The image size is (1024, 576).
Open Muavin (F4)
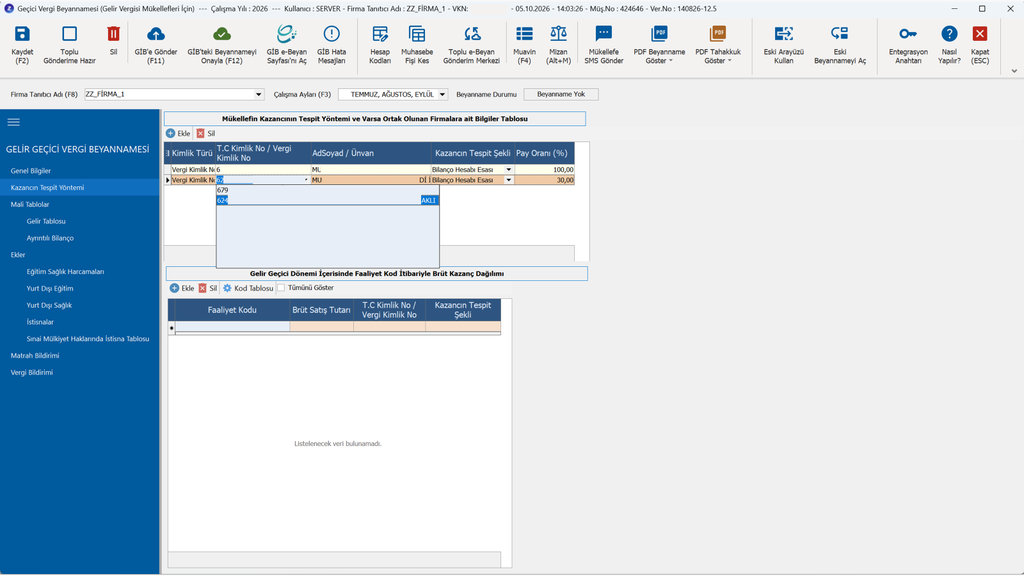coord(524,45)
